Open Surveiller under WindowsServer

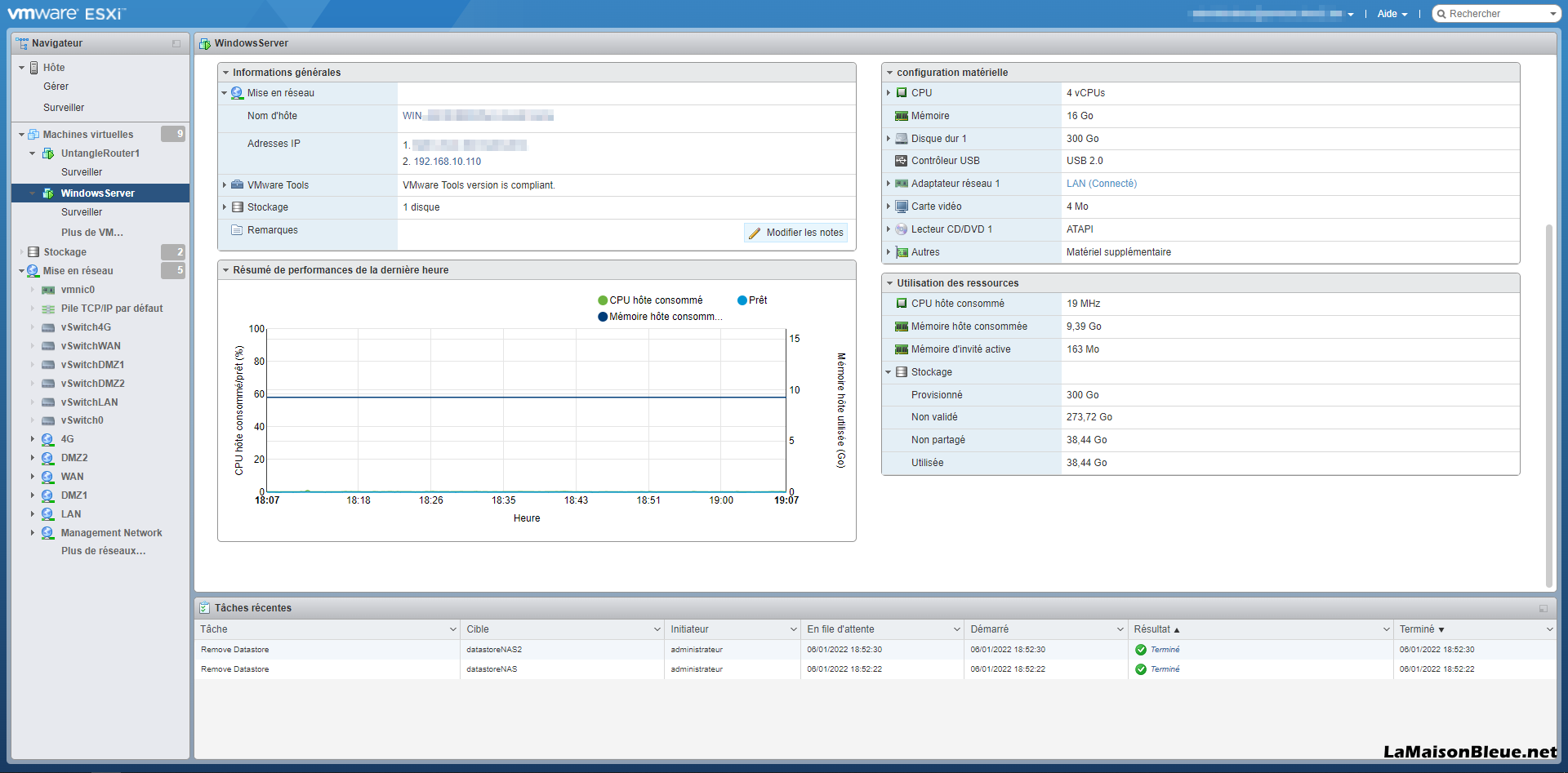[82, 212]
